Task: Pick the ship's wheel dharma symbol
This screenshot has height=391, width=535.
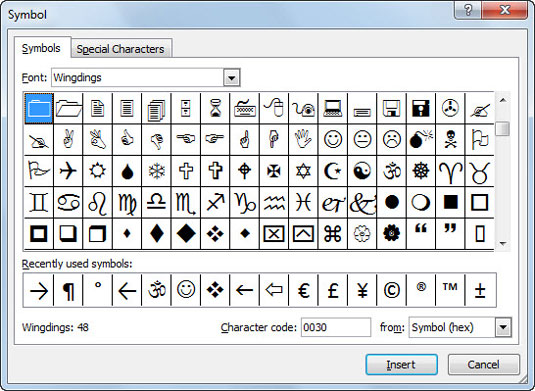Action: pos(421,171)
